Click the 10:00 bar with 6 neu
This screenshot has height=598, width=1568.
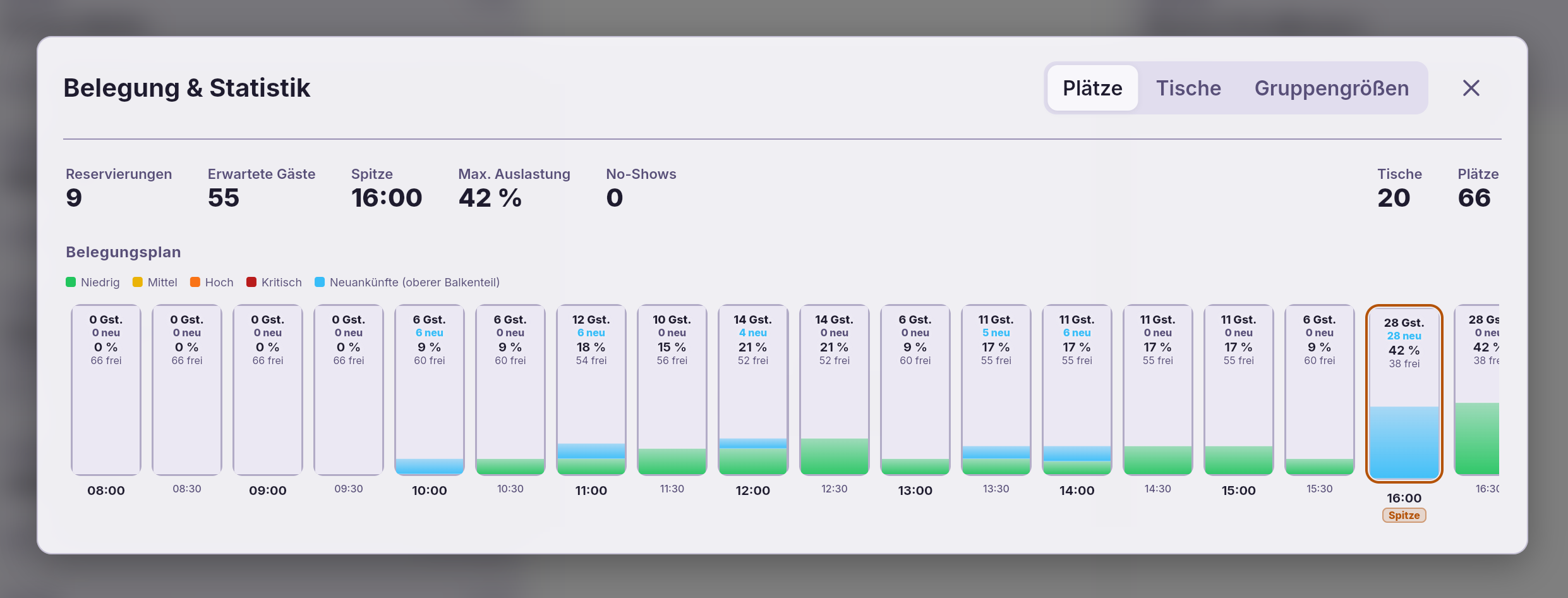point(430,390)
